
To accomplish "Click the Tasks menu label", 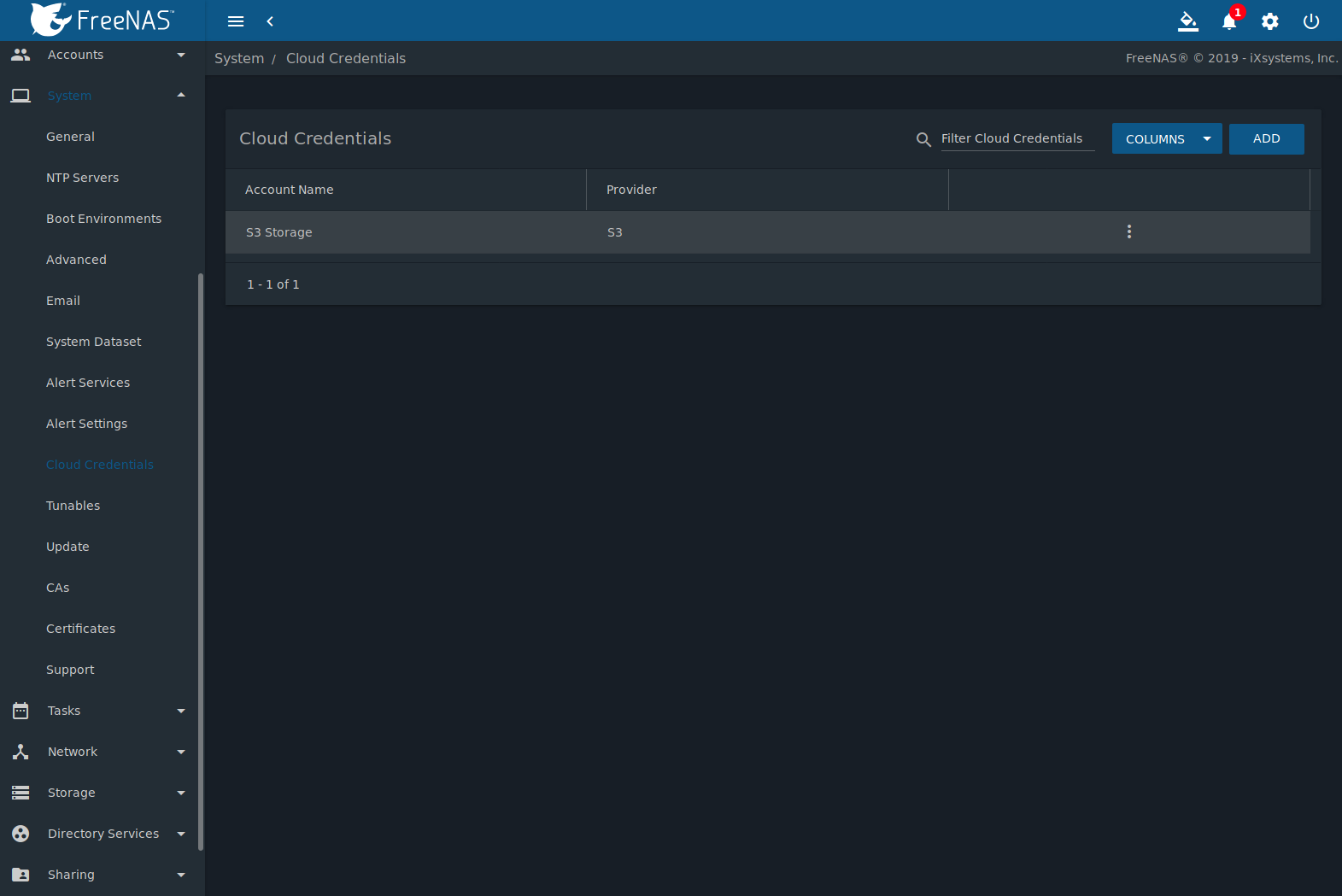I will pyautogui.click(x=64, y=711).
